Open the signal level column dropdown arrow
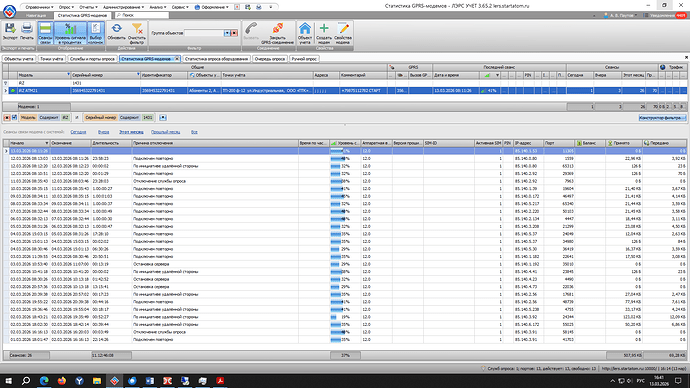The height and width of the screenshot is (388, 690). [x=497, y=75]
